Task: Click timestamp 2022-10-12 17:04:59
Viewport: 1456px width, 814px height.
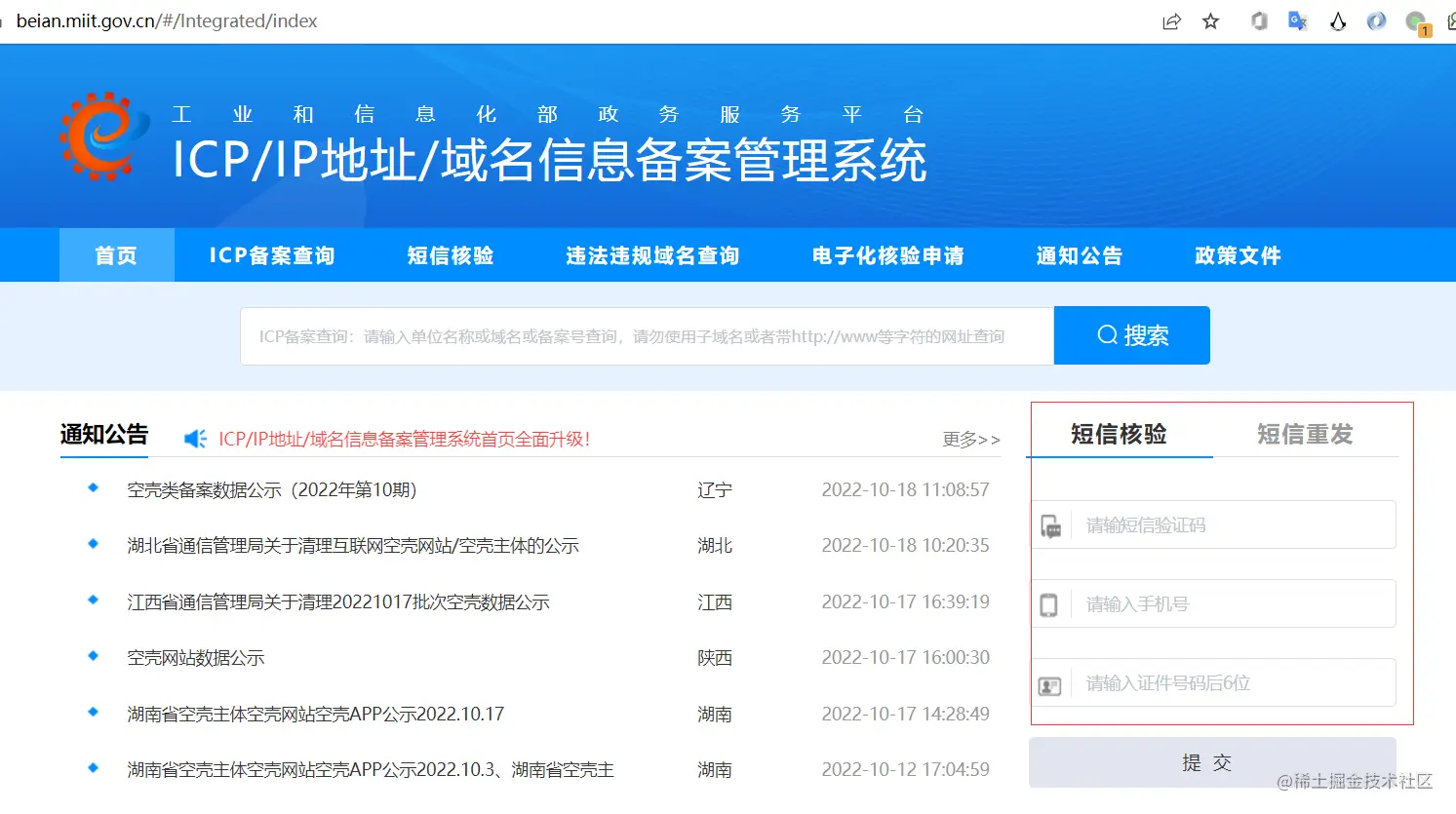Action: (905, 770)
